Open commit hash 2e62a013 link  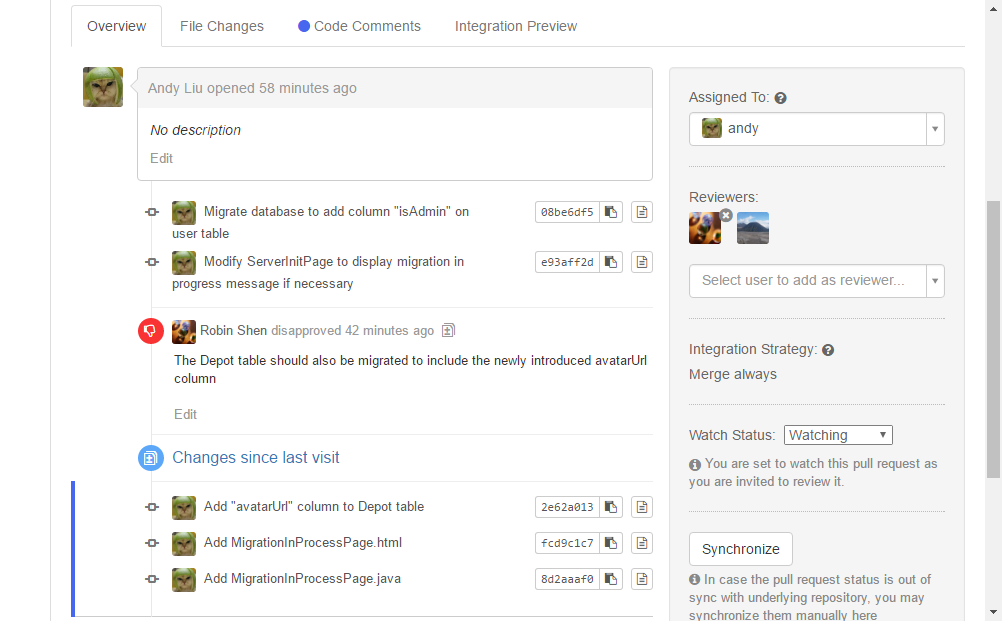click(x=567, y=507)
